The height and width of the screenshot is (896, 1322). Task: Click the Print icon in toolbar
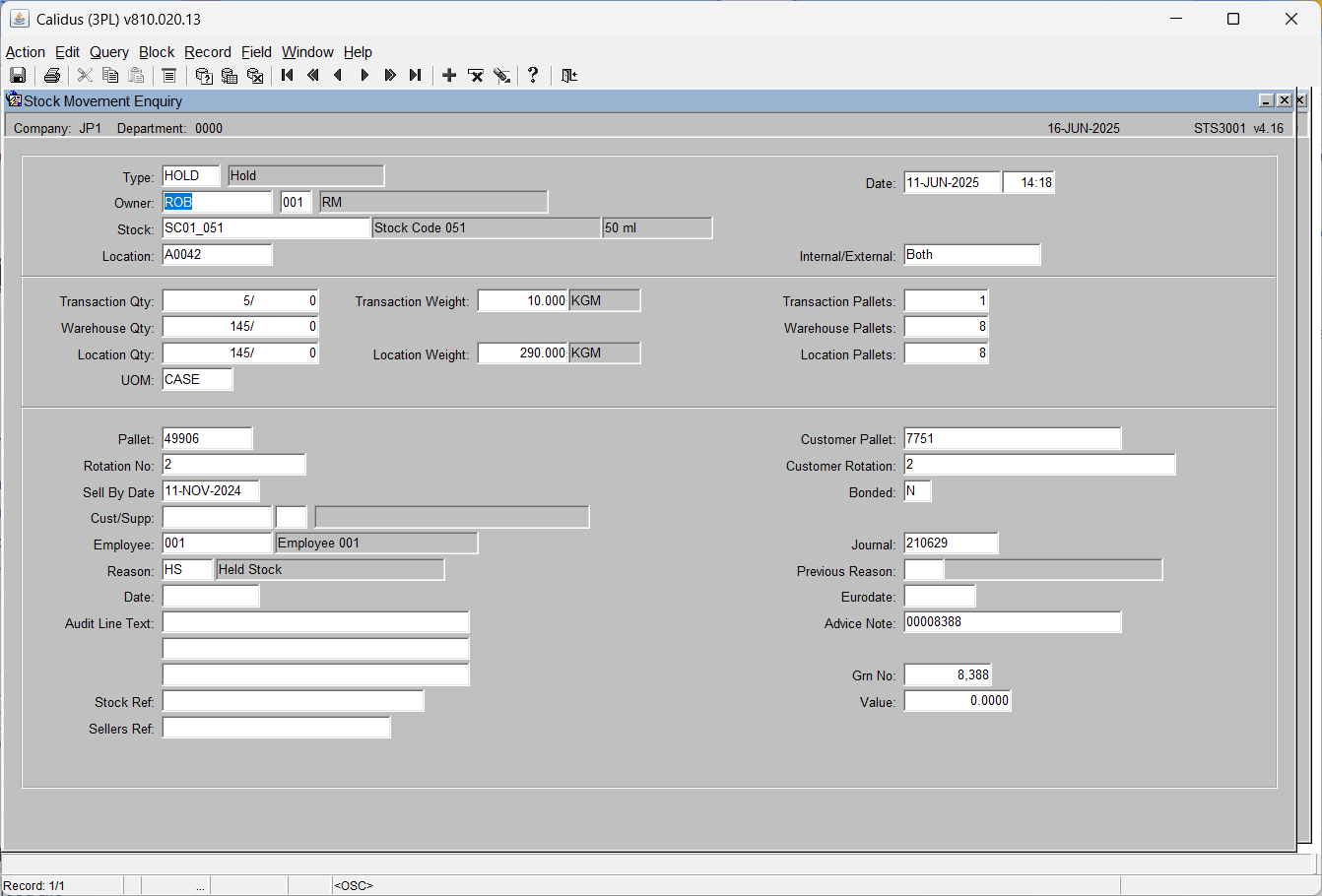pyautogui.click(x=52, y=76)
